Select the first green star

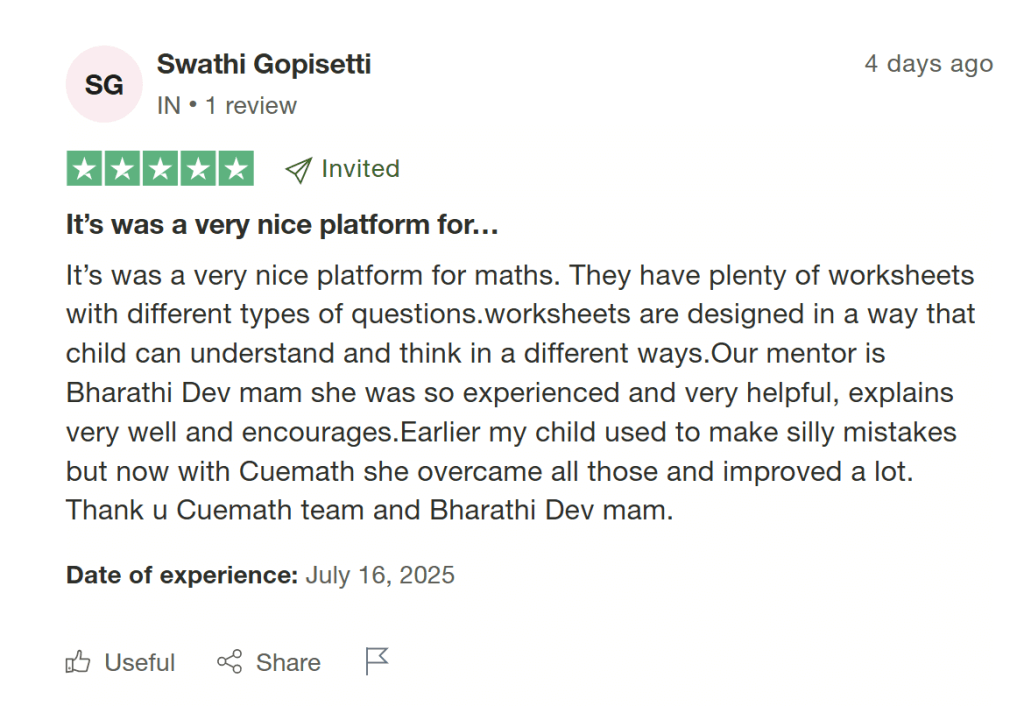[84, 168]
